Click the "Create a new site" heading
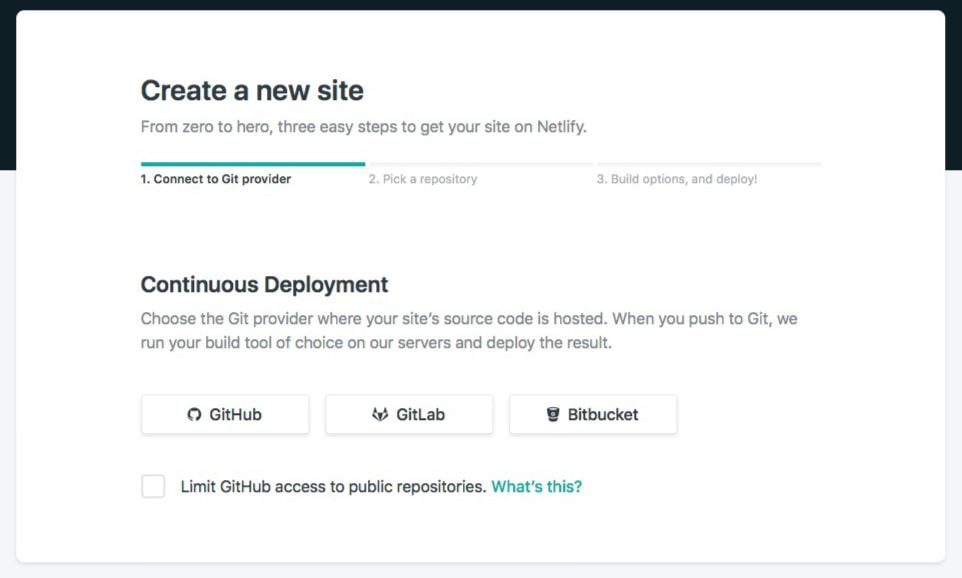This screenshot has height=578, width=962. tap(252, 91)
